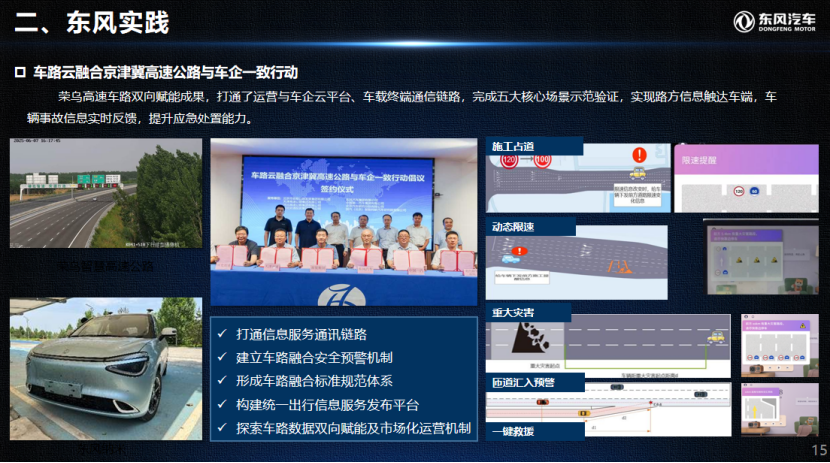This screenshot has height=463, width=830.
Task: Select the 施工占道 label tab
Action: pos(513,146)
